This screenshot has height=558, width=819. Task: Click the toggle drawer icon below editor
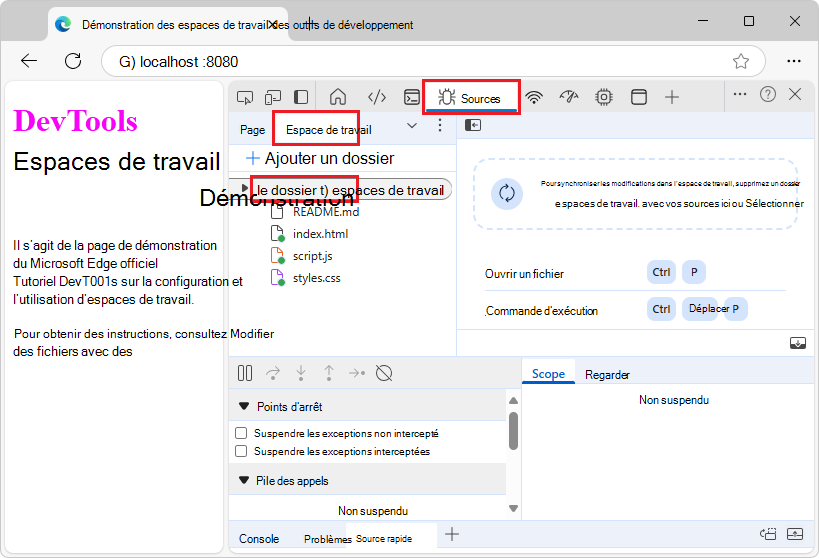(798, 343)
